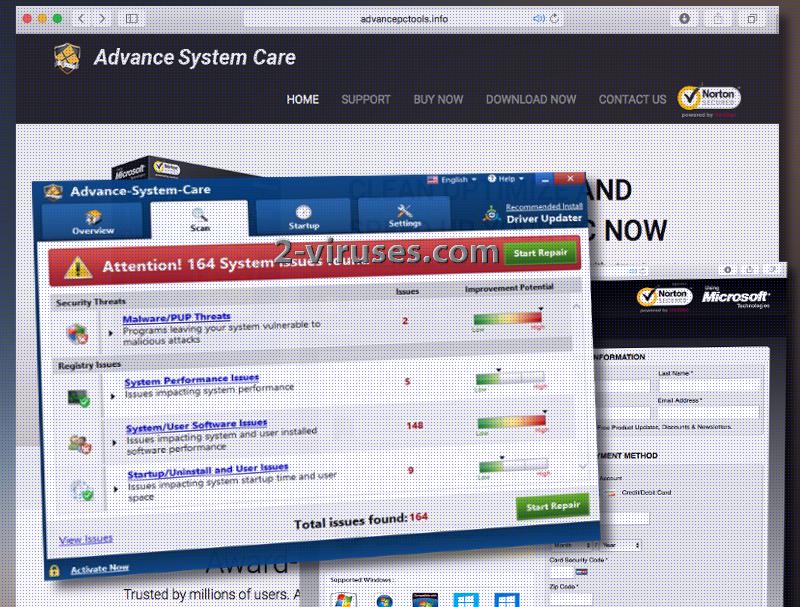This screenshot has height=607, width=800.
Task: Open the English language dropdown
Action: (458, 180)
